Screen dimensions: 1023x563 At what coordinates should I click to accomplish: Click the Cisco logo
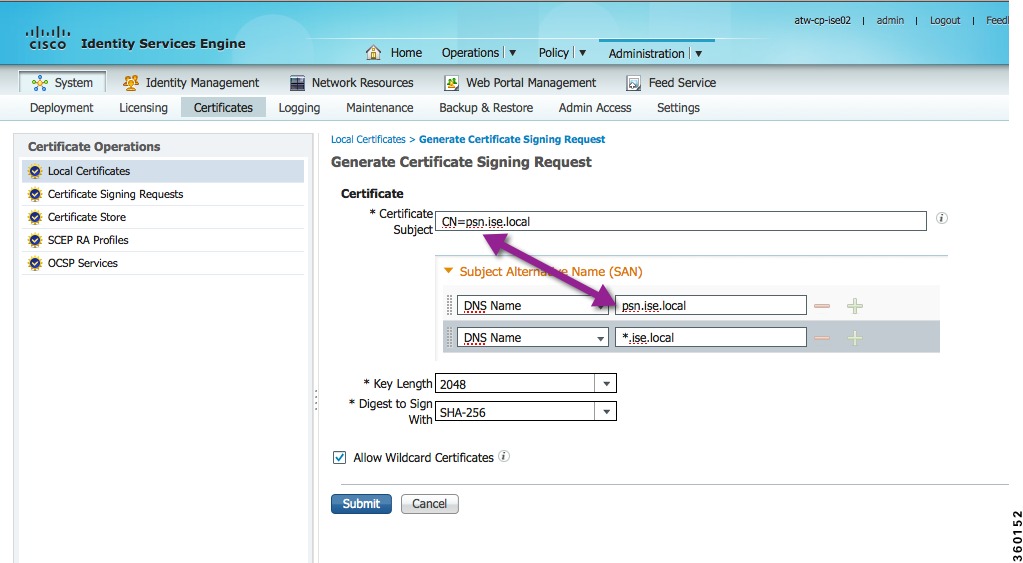[47, 38]
